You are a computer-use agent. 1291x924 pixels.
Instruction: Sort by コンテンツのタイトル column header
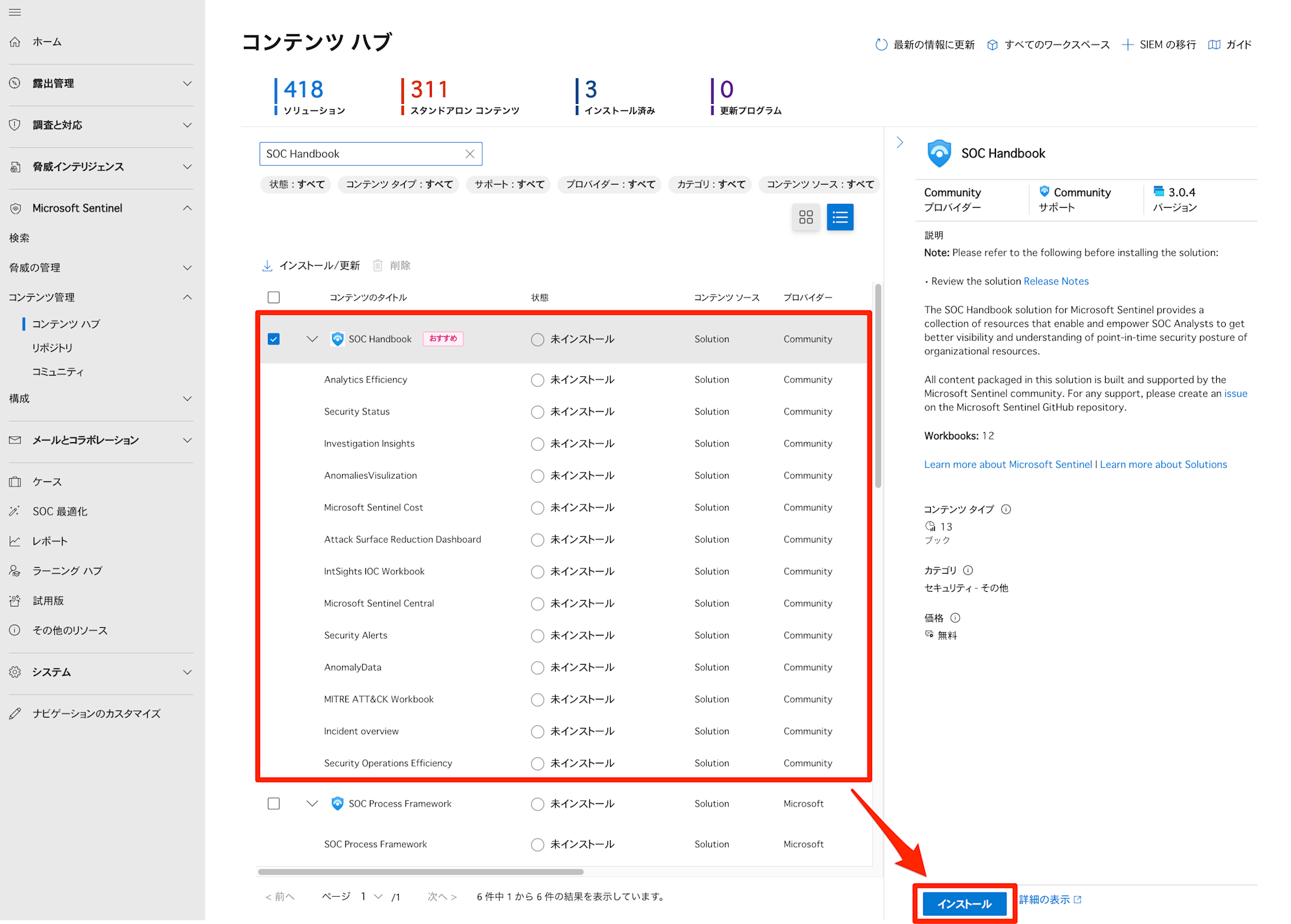click(x=368, y=297)
